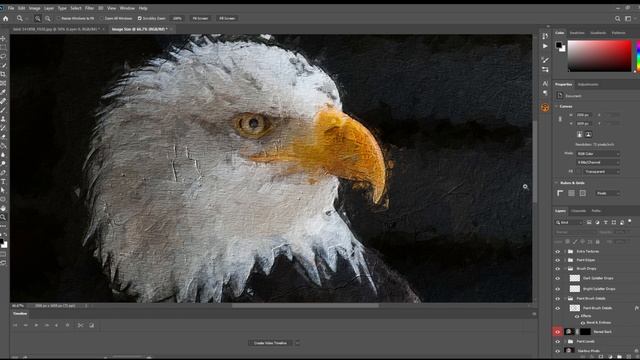Collapse the Rulers & Grids section

pos(556,183)
